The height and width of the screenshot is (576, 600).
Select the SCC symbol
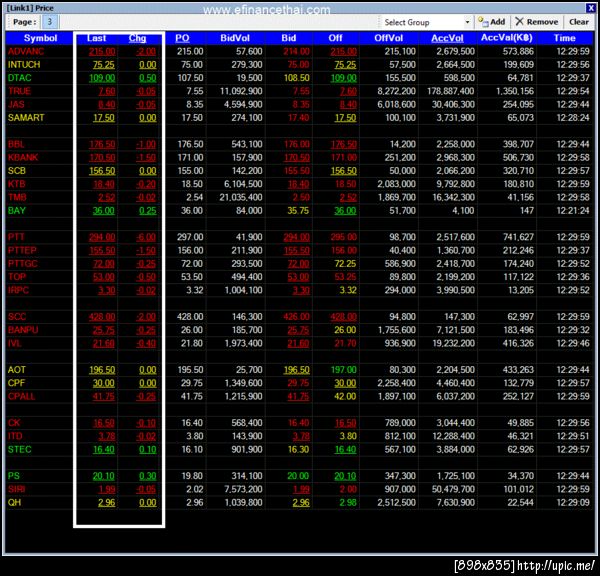(x=17, y=317)
